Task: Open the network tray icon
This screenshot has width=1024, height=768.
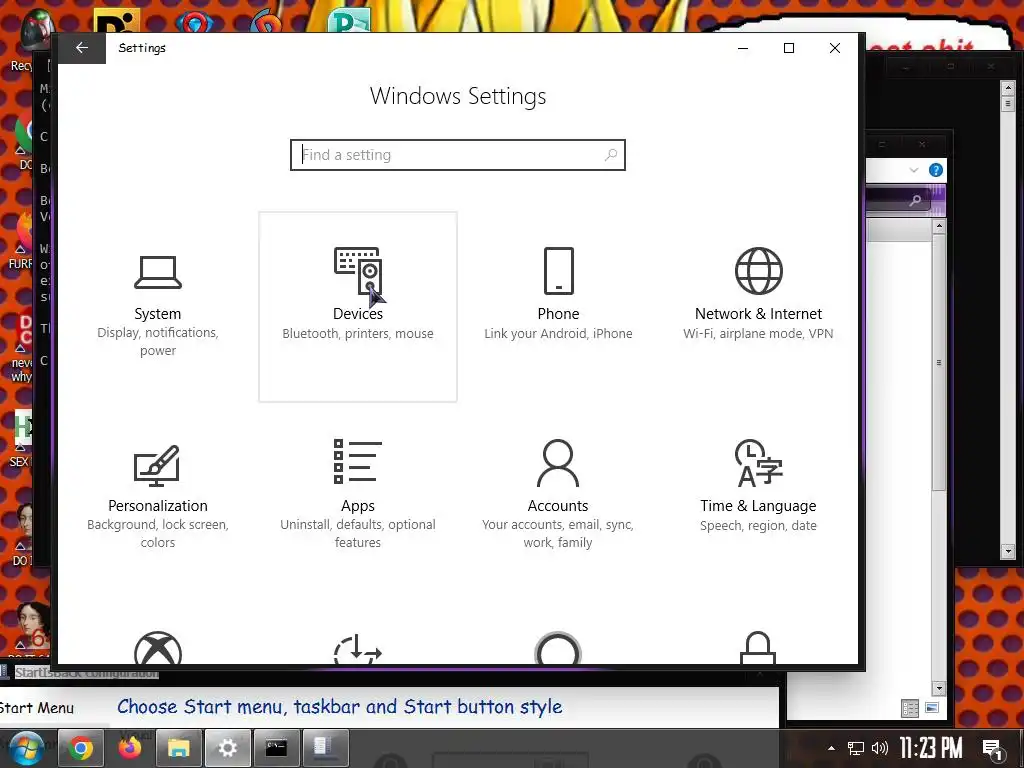Action: click(856, 748)
